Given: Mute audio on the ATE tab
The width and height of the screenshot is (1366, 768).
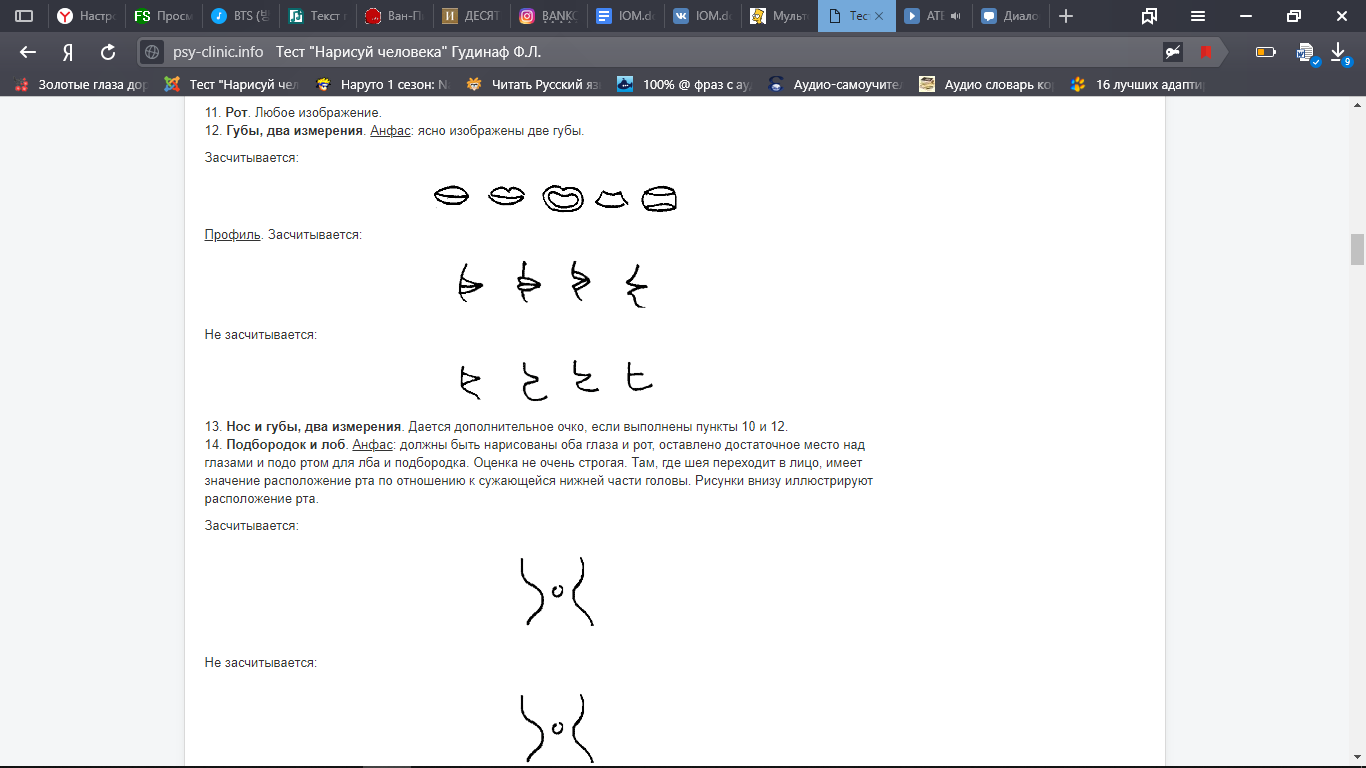Looking at the screenshot, I should point(955,16).
